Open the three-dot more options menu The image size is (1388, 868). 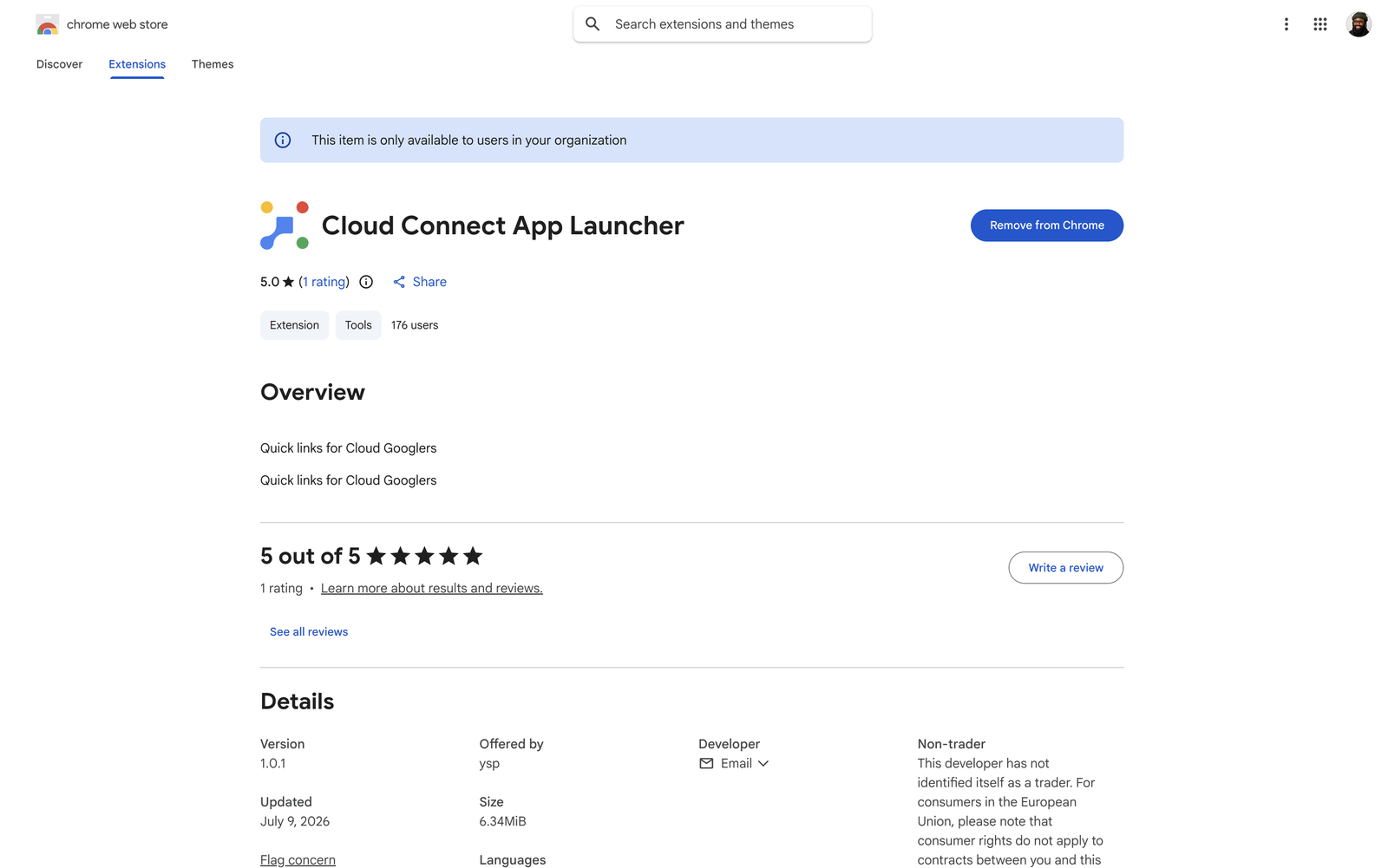(x=1287, y=24)
